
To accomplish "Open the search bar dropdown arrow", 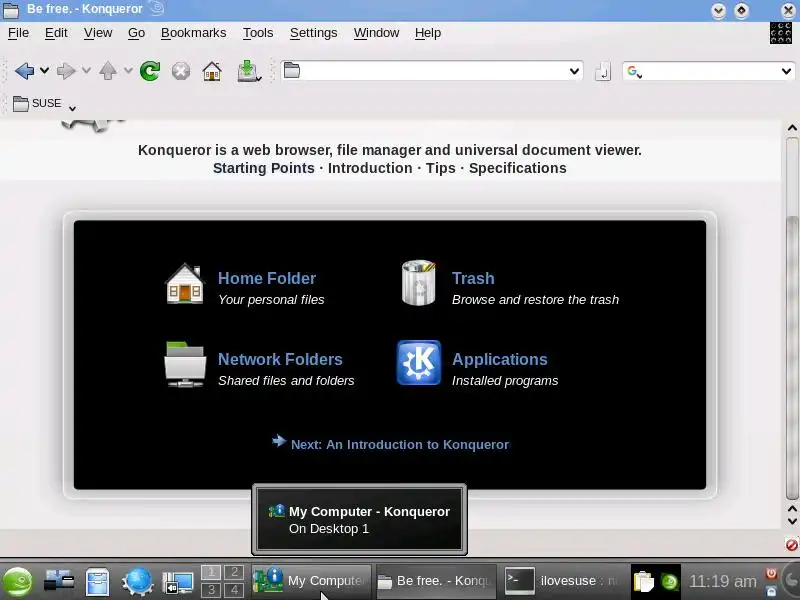I will pyautogui.click(x=786, y=71).
